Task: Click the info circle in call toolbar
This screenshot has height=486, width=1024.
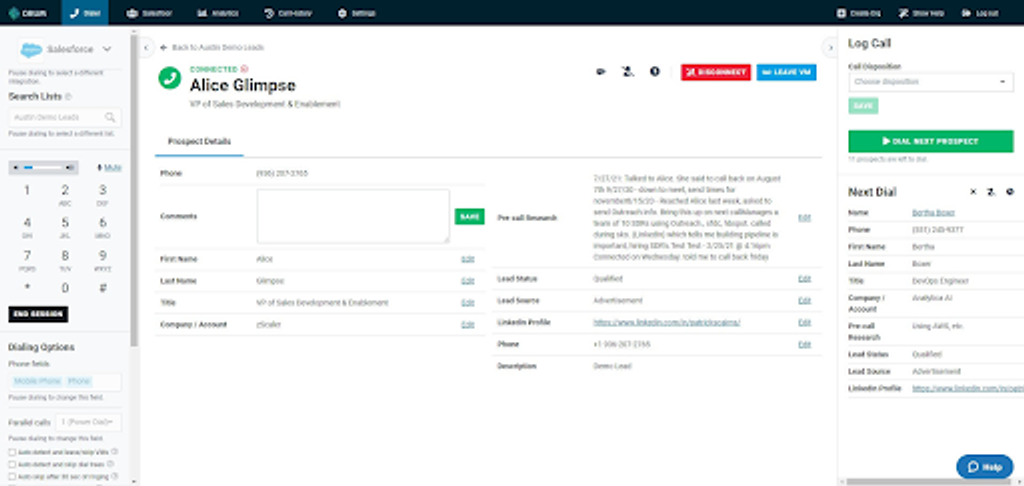Action: point(654,72)
